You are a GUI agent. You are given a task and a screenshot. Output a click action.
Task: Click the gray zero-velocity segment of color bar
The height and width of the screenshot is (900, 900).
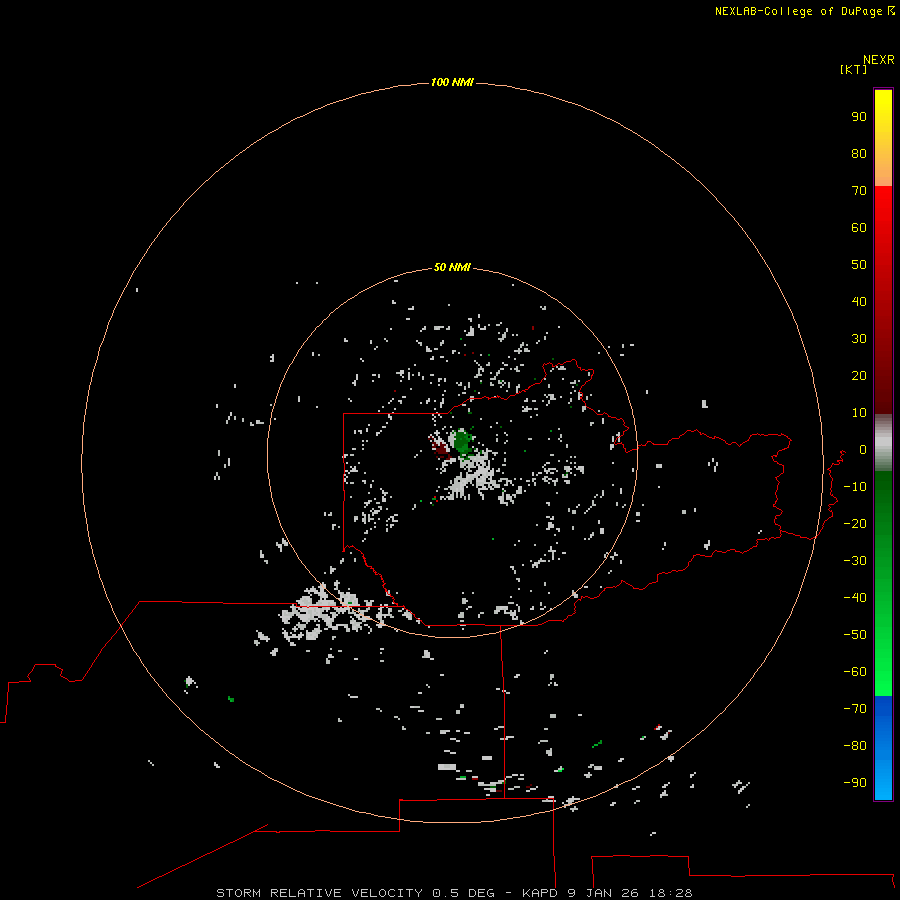point(883,443)
